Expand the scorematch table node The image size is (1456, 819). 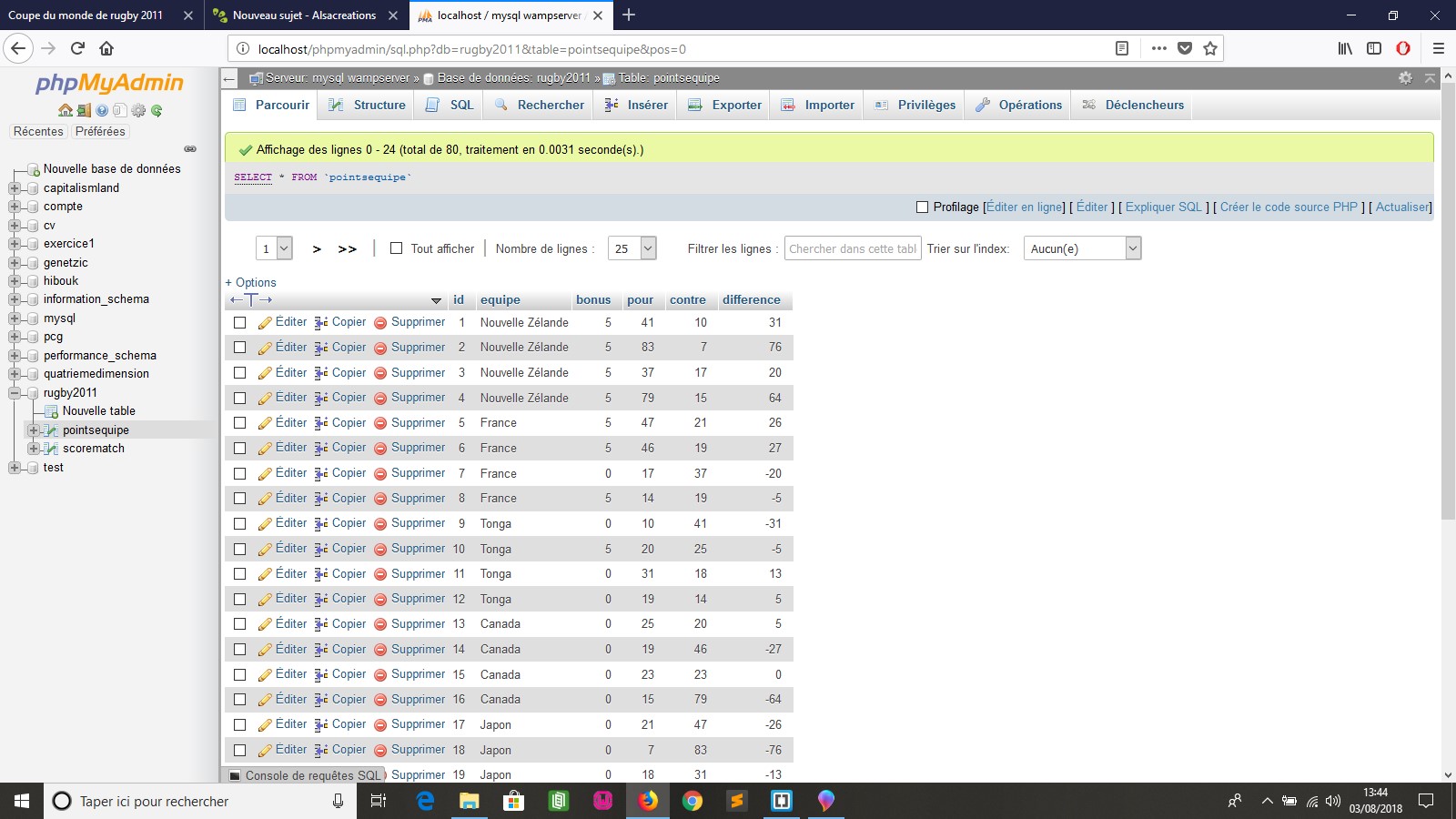click(x=33, y=449)
